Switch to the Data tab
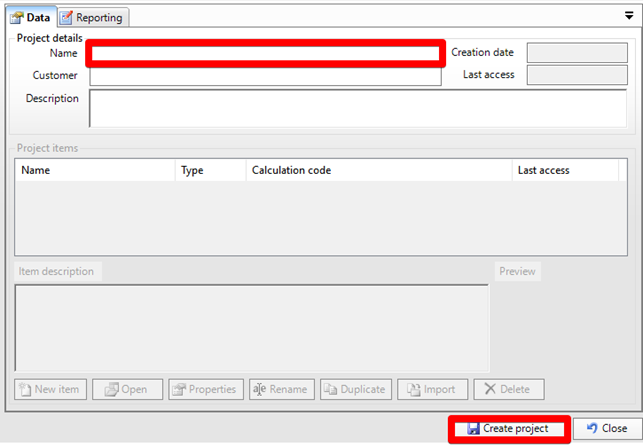Image resolution: width=643 pixels, height=447 pixels. coord(31,17)
